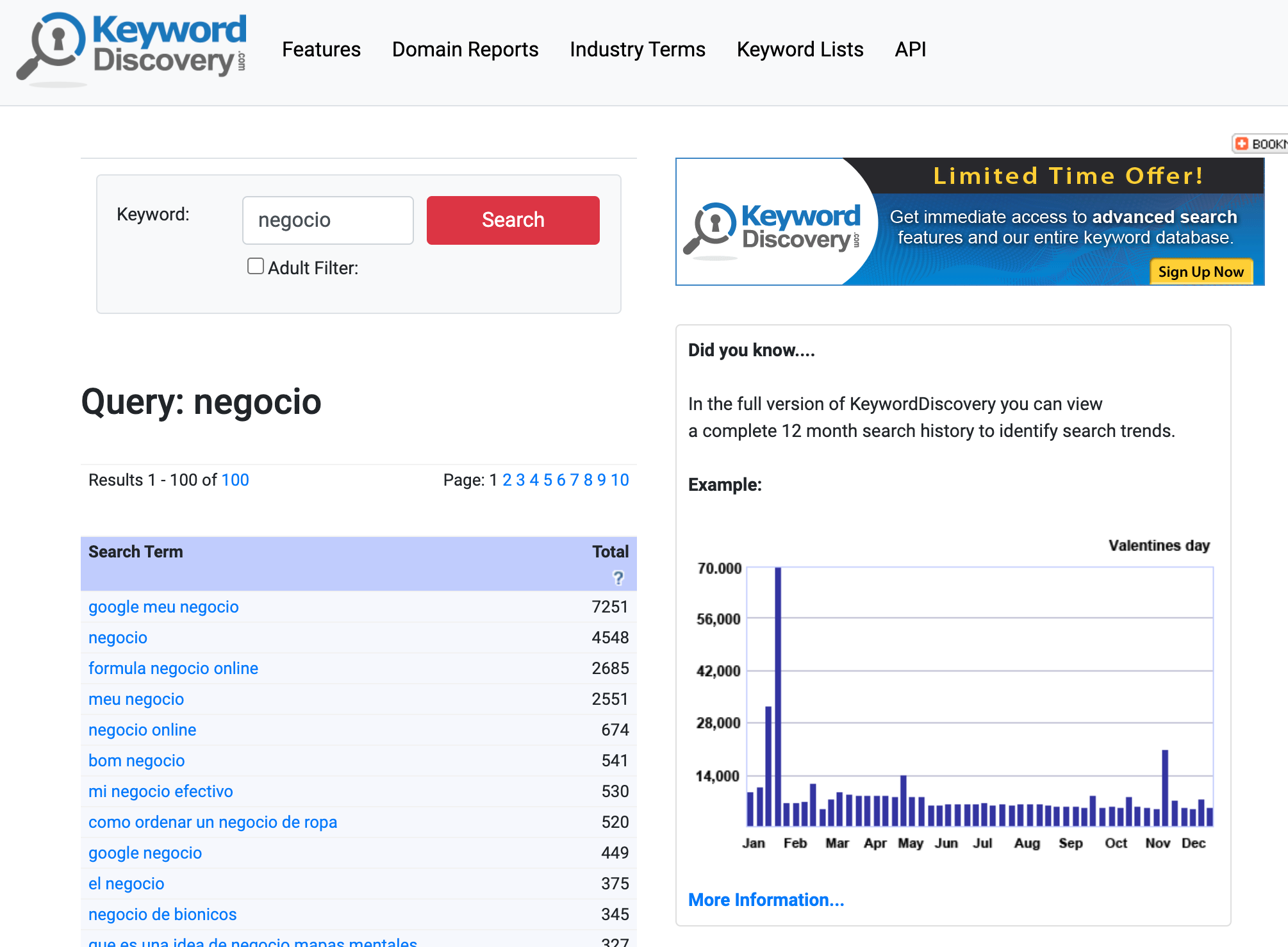Select the 530 total for mi negocio efectivo
Screen dimensions: 1288x947
pos(615,791)
